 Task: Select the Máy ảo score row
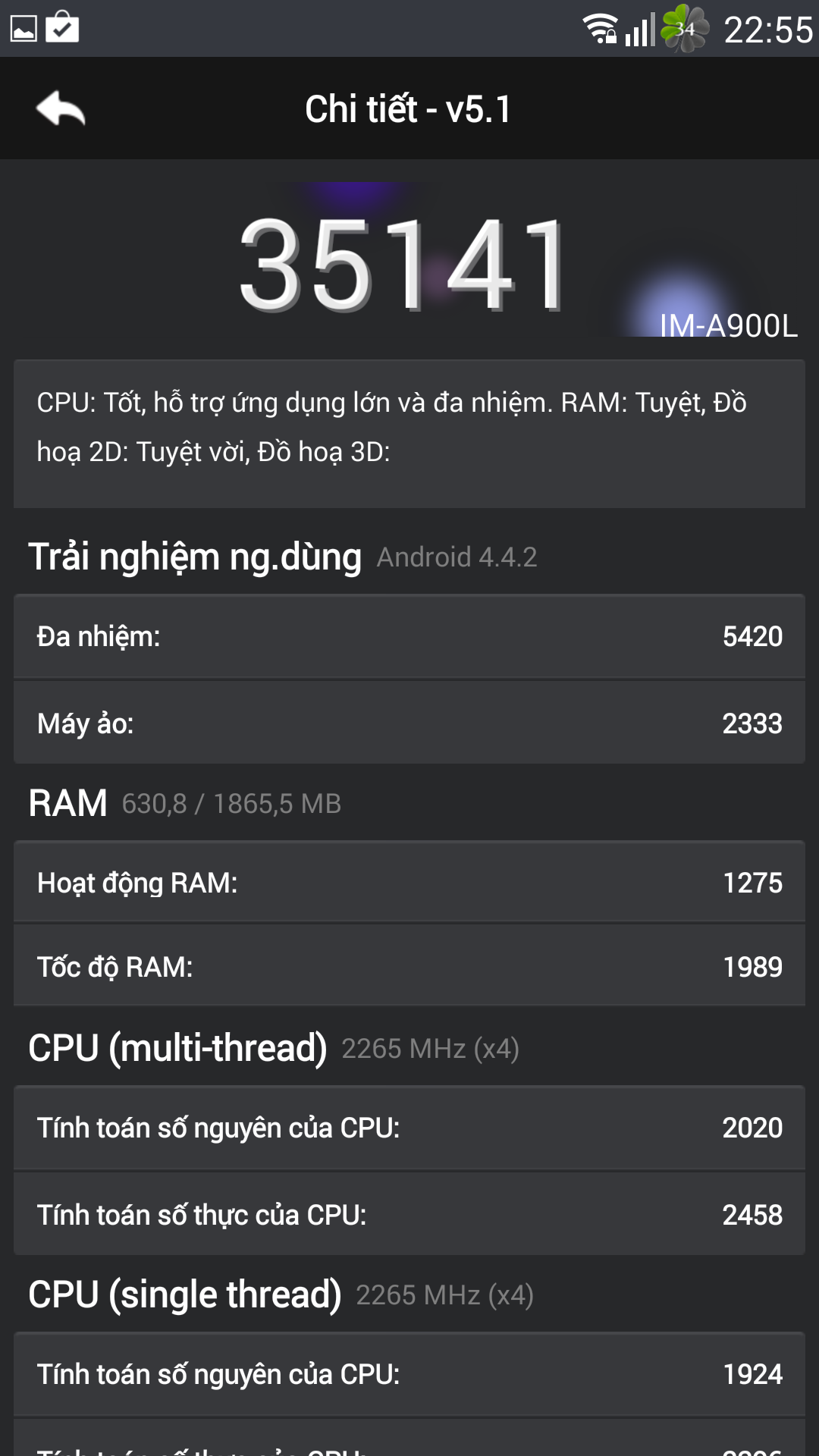(x=409, y=723)
